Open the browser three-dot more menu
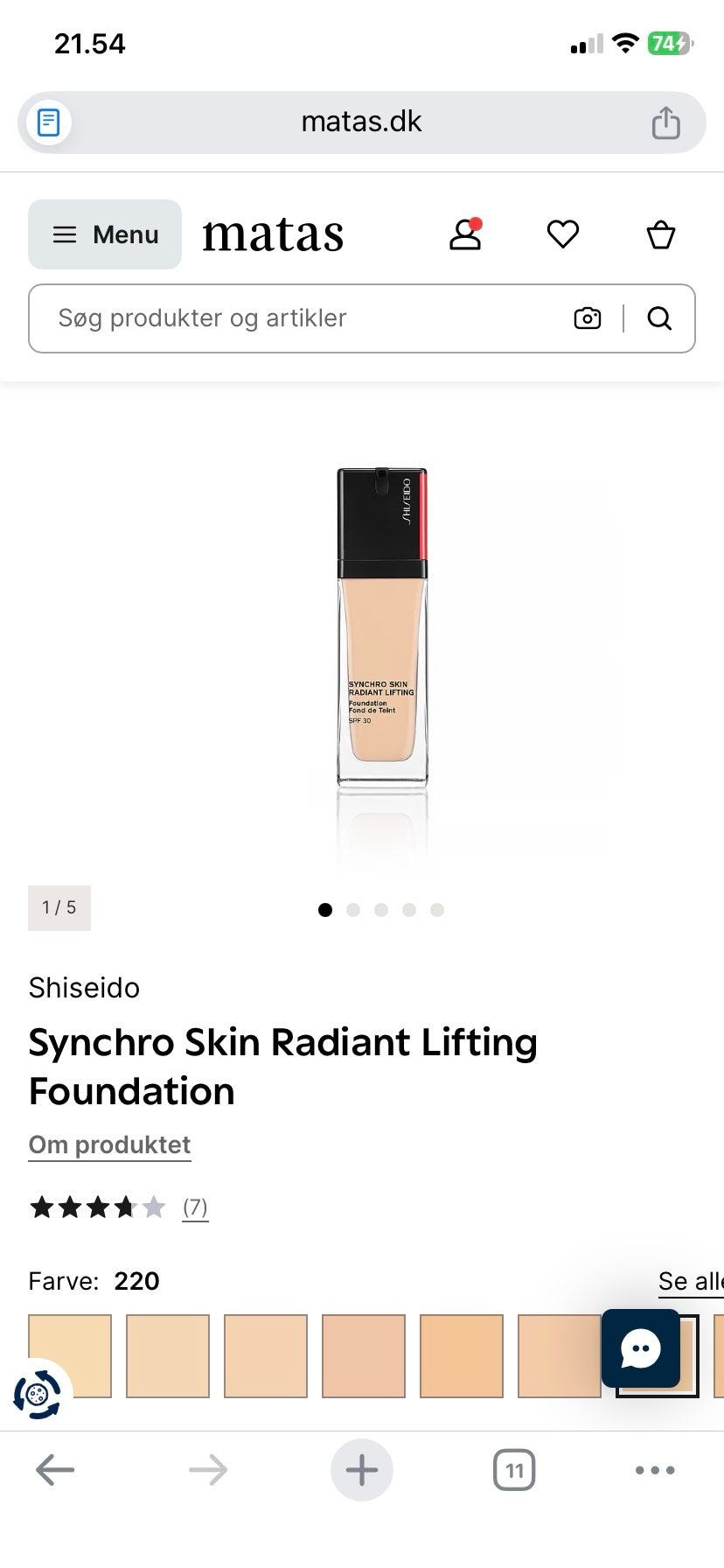 [655, 1470]
